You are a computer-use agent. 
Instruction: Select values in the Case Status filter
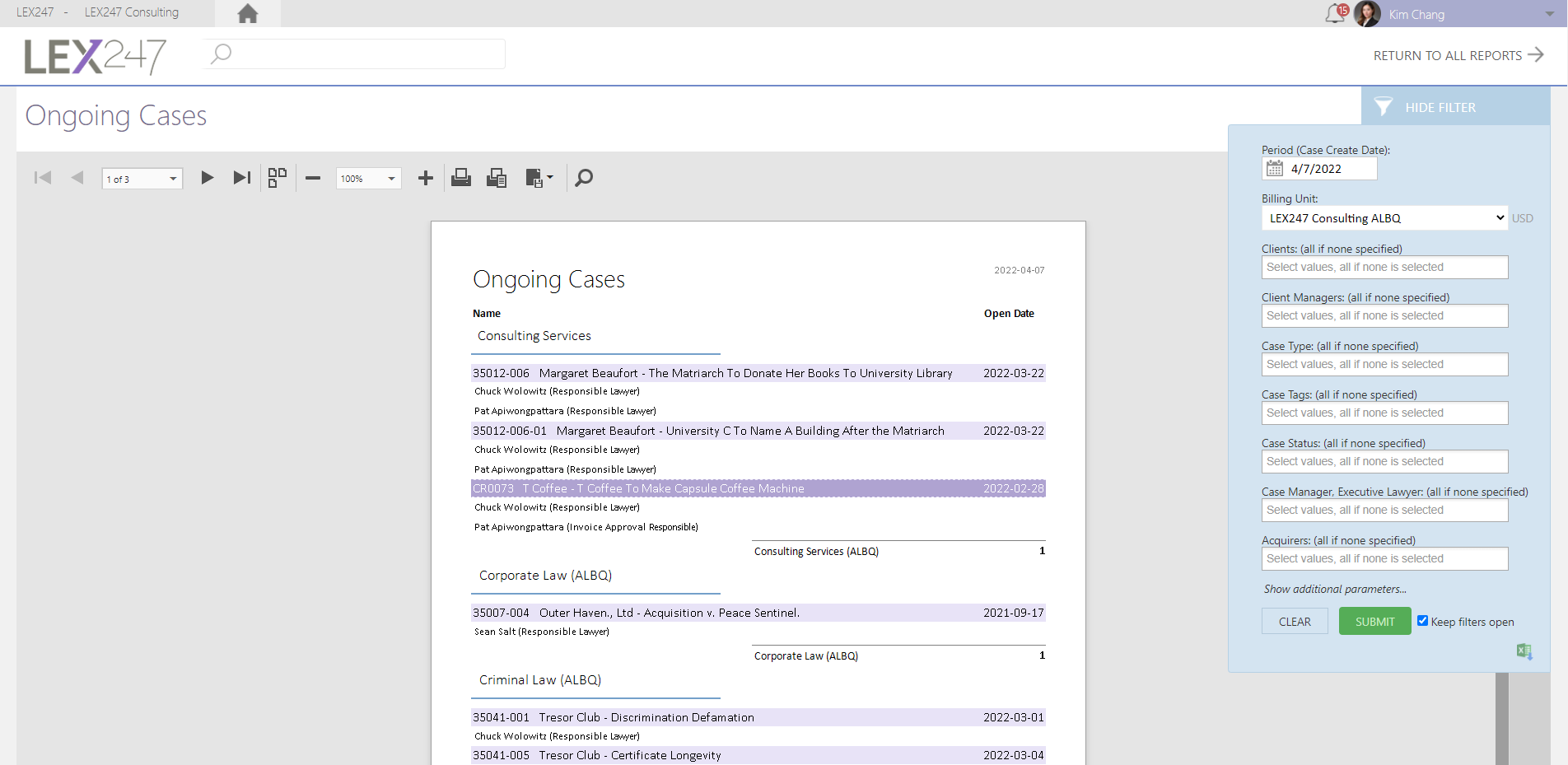(1384, 462)
